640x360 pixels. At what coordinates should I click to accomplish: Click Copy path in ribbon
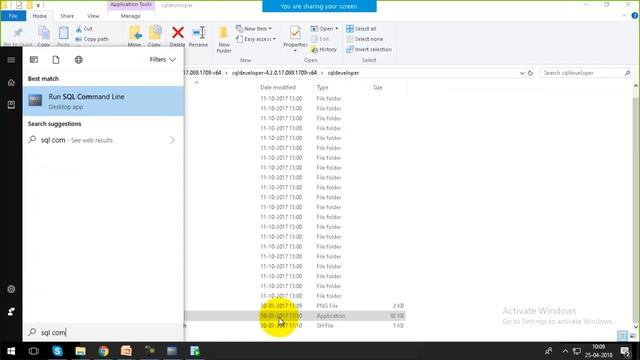click(x=92, y=39)
